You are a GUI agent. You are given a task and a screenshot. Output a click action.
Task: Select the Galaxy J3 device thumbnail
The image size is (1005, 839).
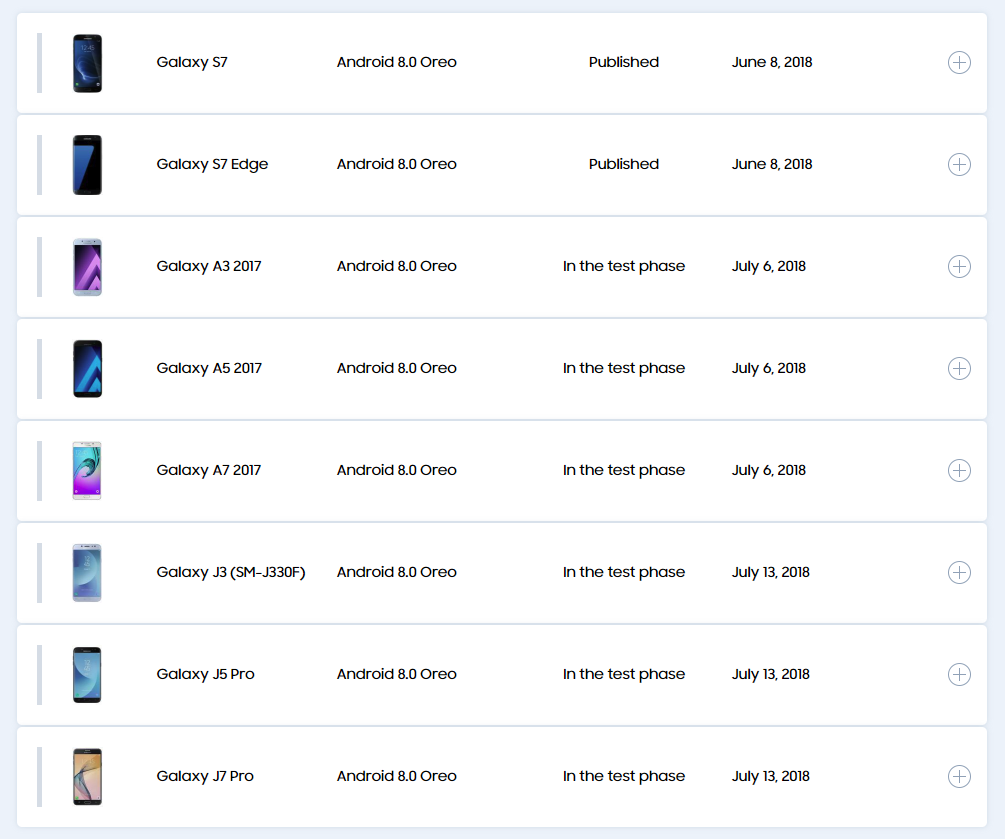click(87, 573)
